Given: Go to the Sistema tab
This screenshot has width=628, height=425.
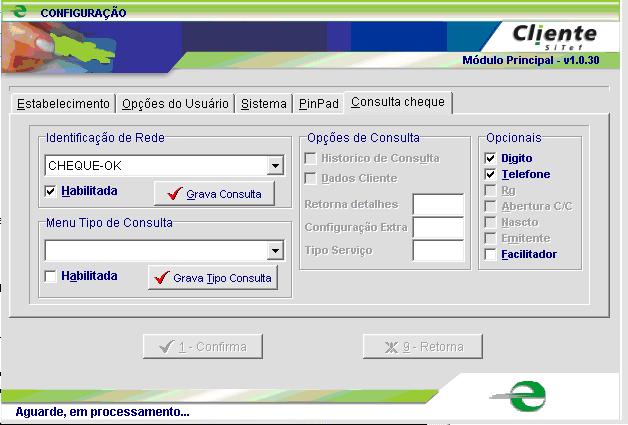Looking at the screenshot, I should (x=264, y=104).
